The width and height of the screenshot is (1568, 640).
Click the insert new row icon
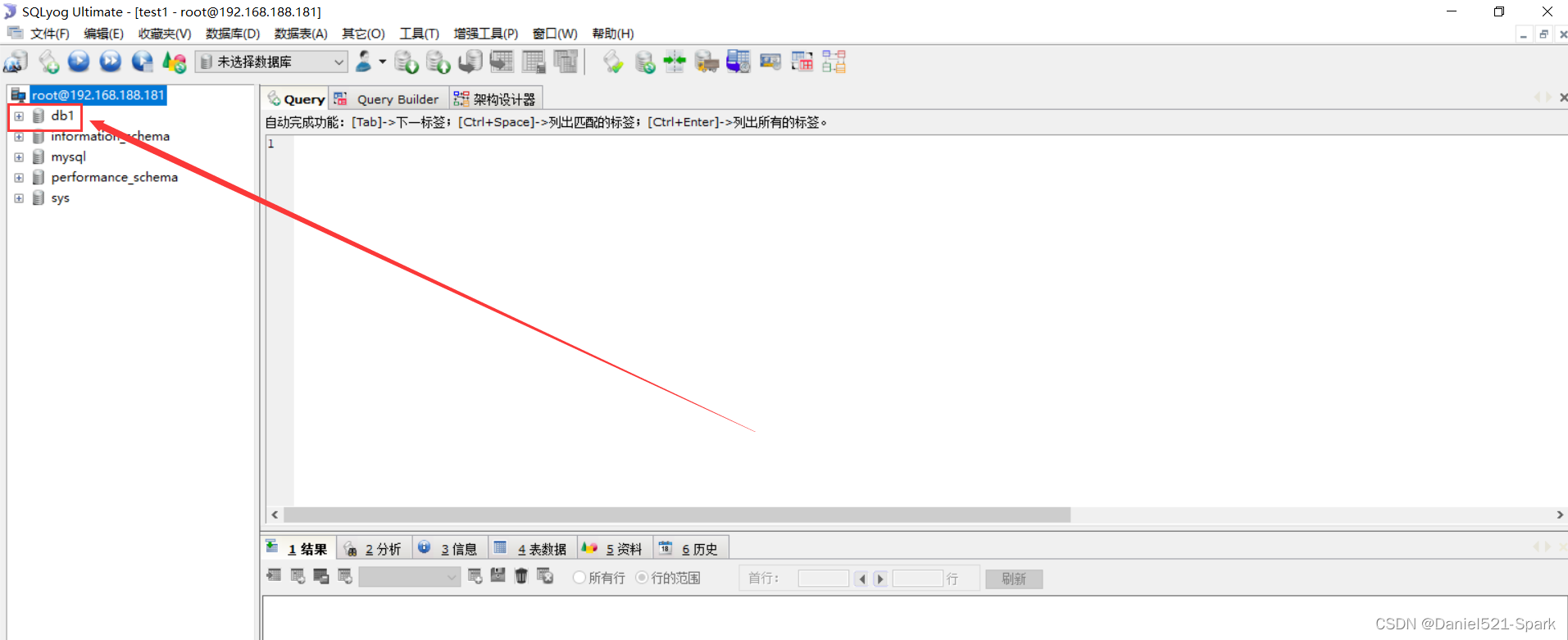coord(475,576)
